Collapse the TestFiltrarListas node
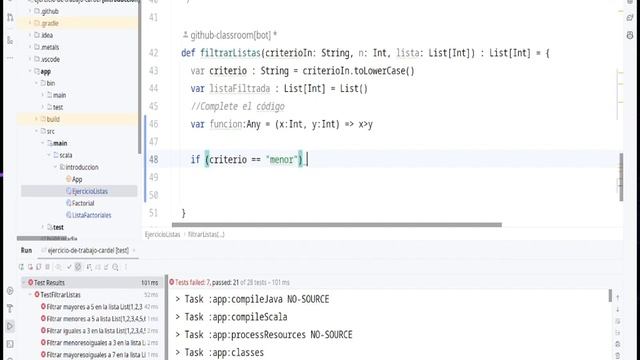 point(30,295)
